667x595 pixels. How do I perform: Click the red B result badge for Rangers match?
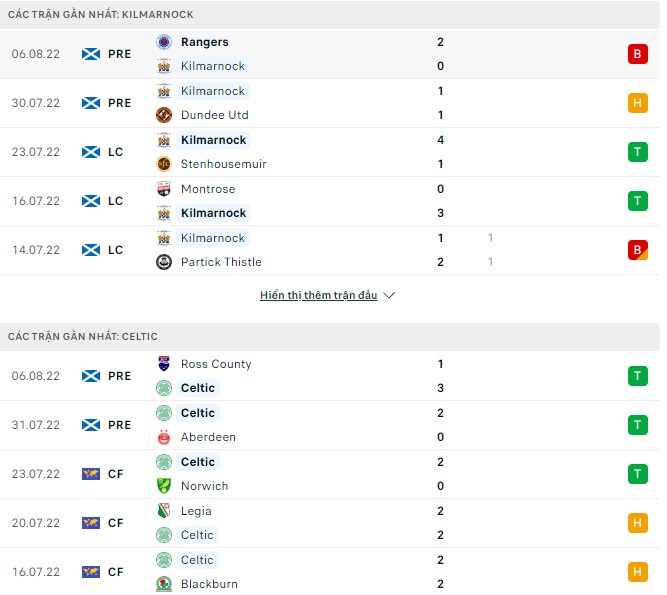637,54
